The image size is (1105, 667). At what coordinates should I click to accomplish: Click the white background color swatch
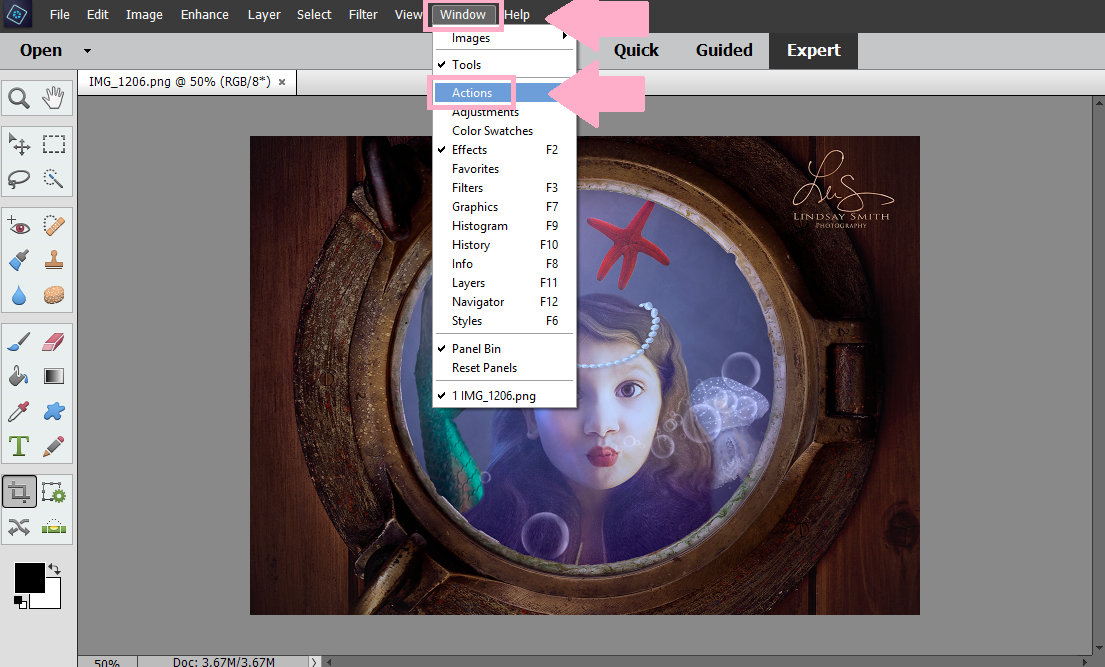coord(48,596)
